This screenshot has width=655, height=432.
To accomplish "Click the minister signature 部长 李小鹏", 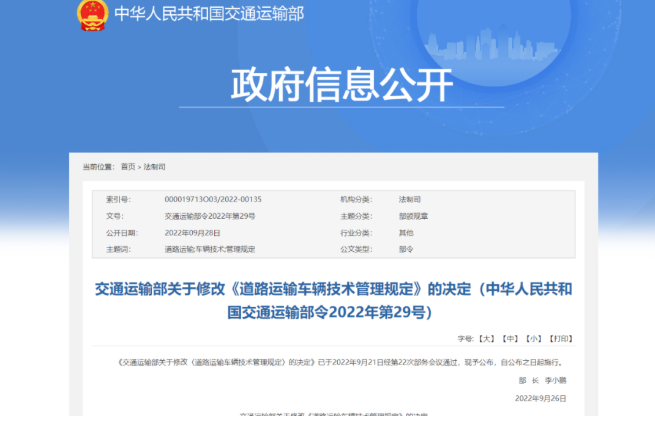I will pyautogui.click(x=541, y=380).
